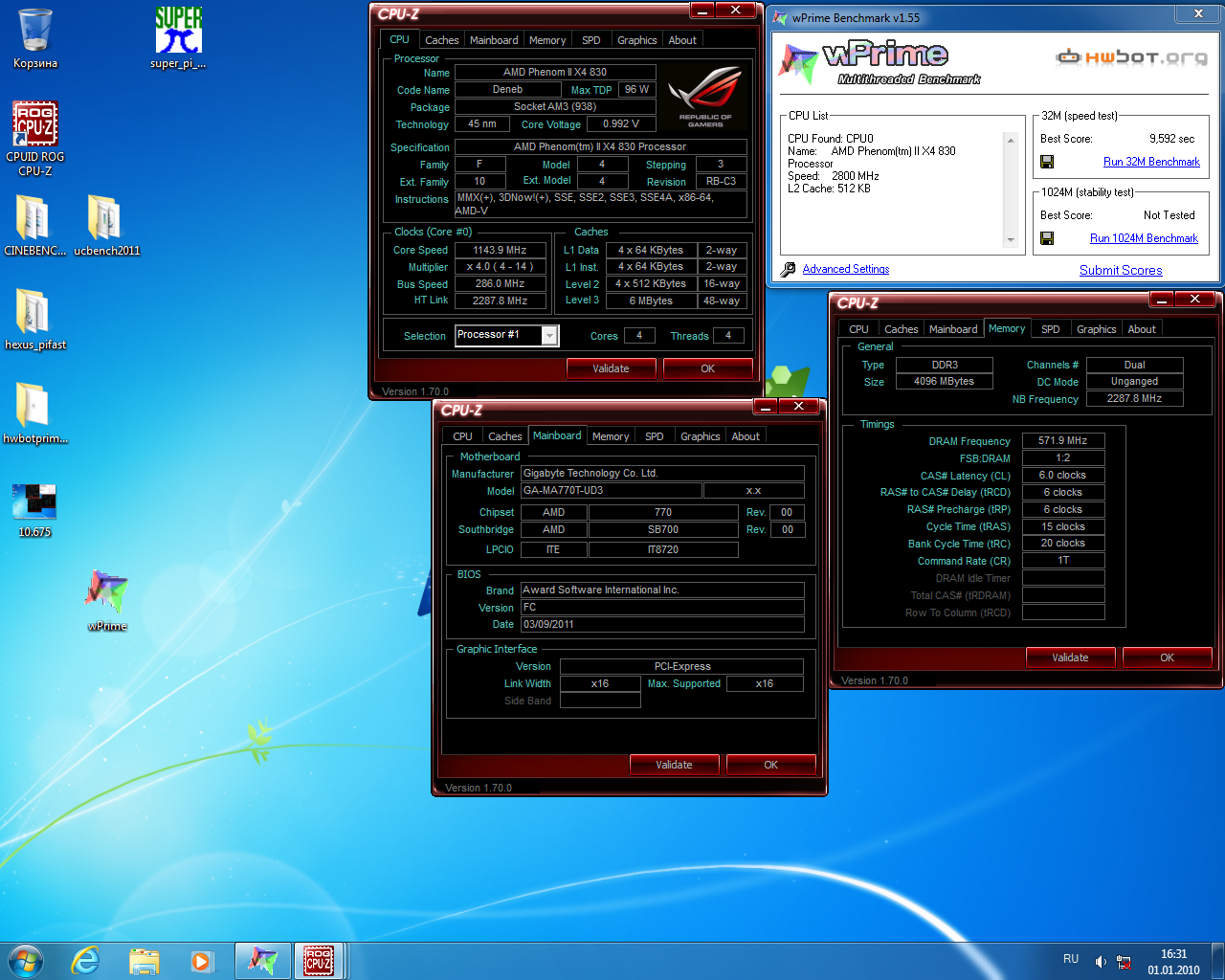Open the hexus_pifast folder
The width and height of the screenshot is (1225, 980).
pos(35,320)
